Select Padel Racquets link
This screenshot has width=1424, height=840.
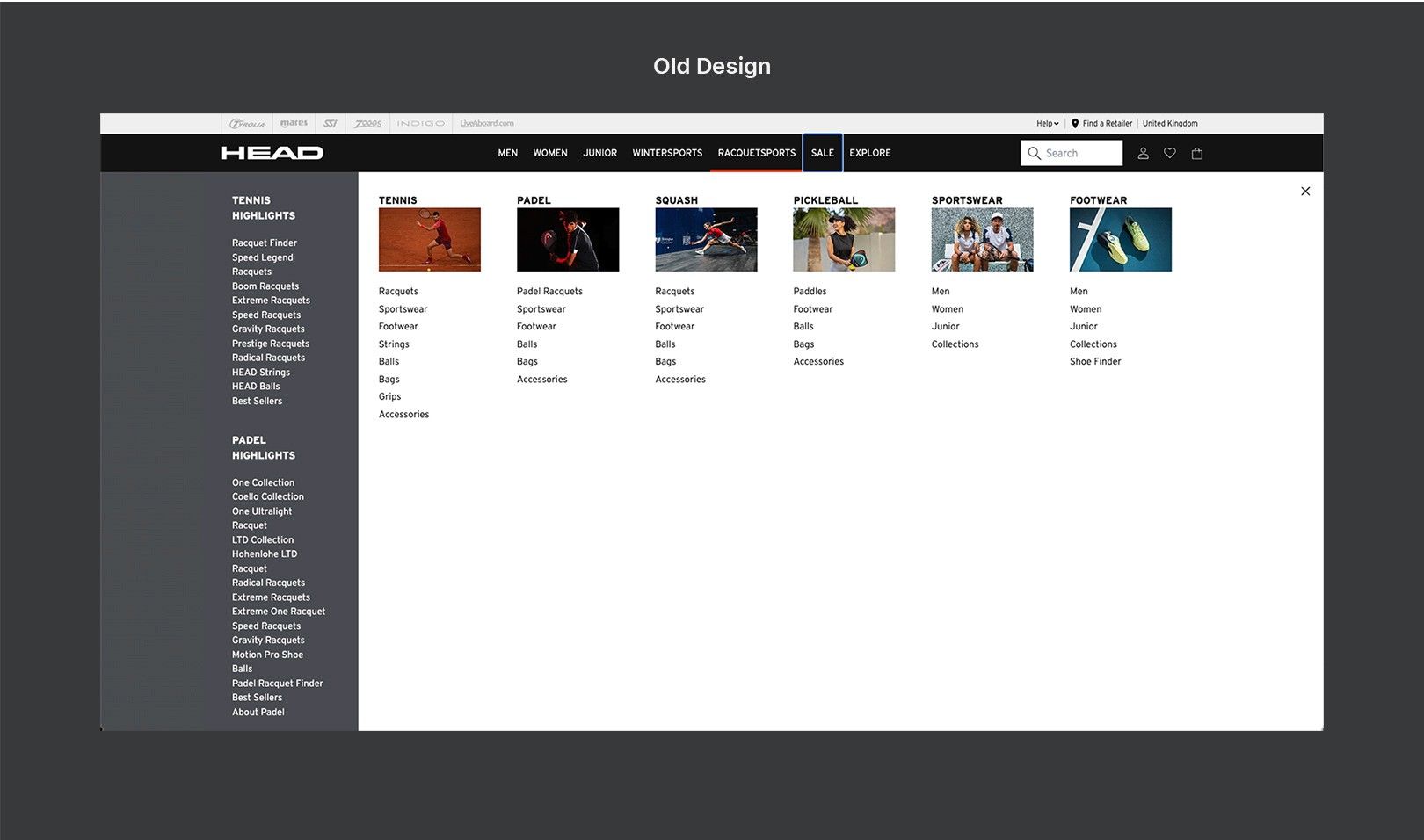click(549, 292)
